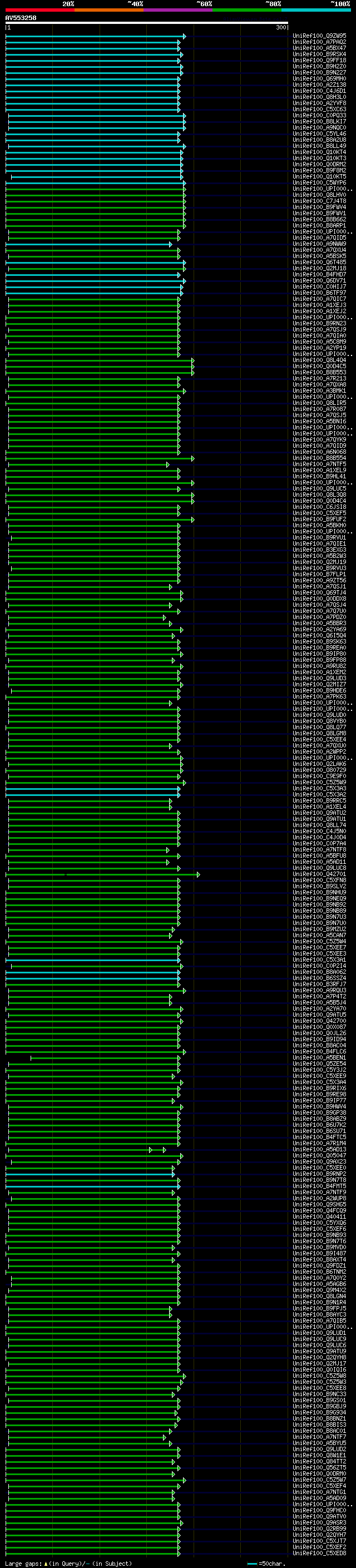Select hit label UniRef100_C5XFN8
The width and height of the screenshot is (356, 1568).
[319, 880]
